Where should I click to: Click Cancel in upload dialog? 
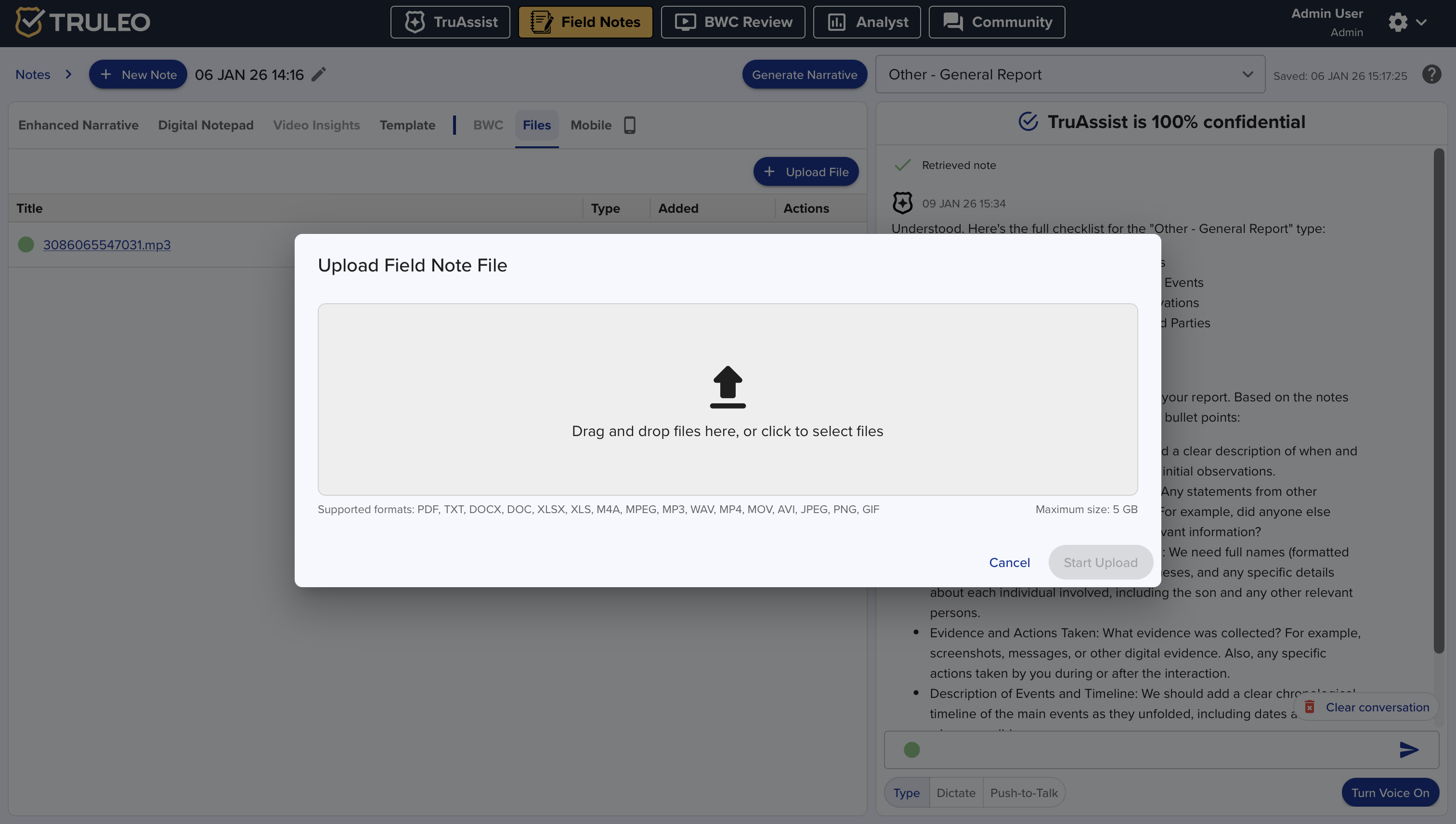pos(1009,563)
